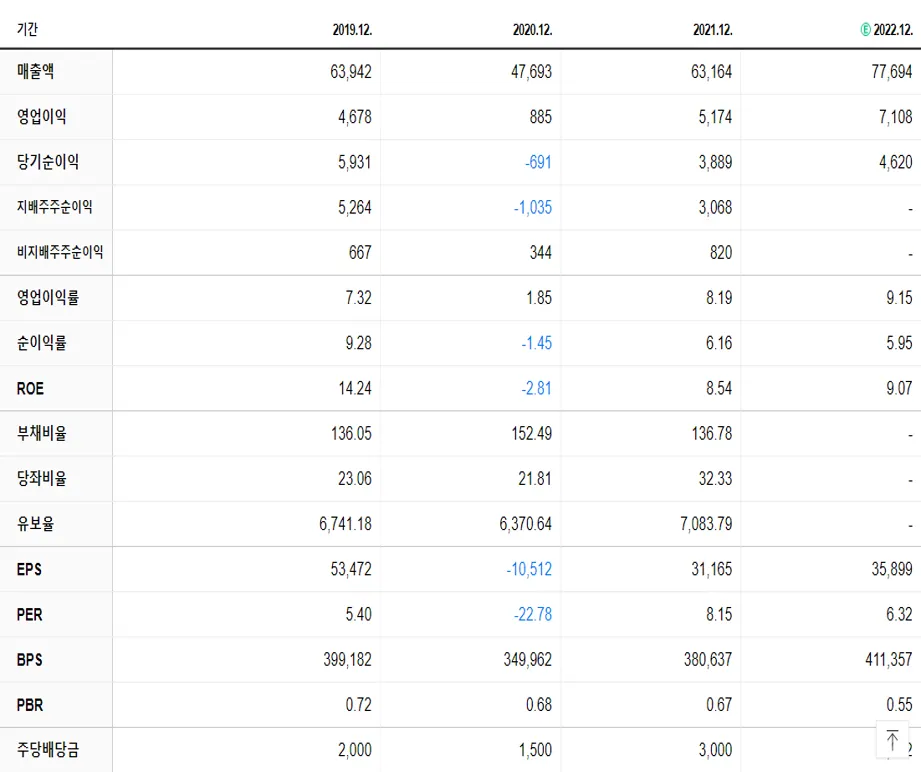Select revenue value 63,942

click(351, 72)
